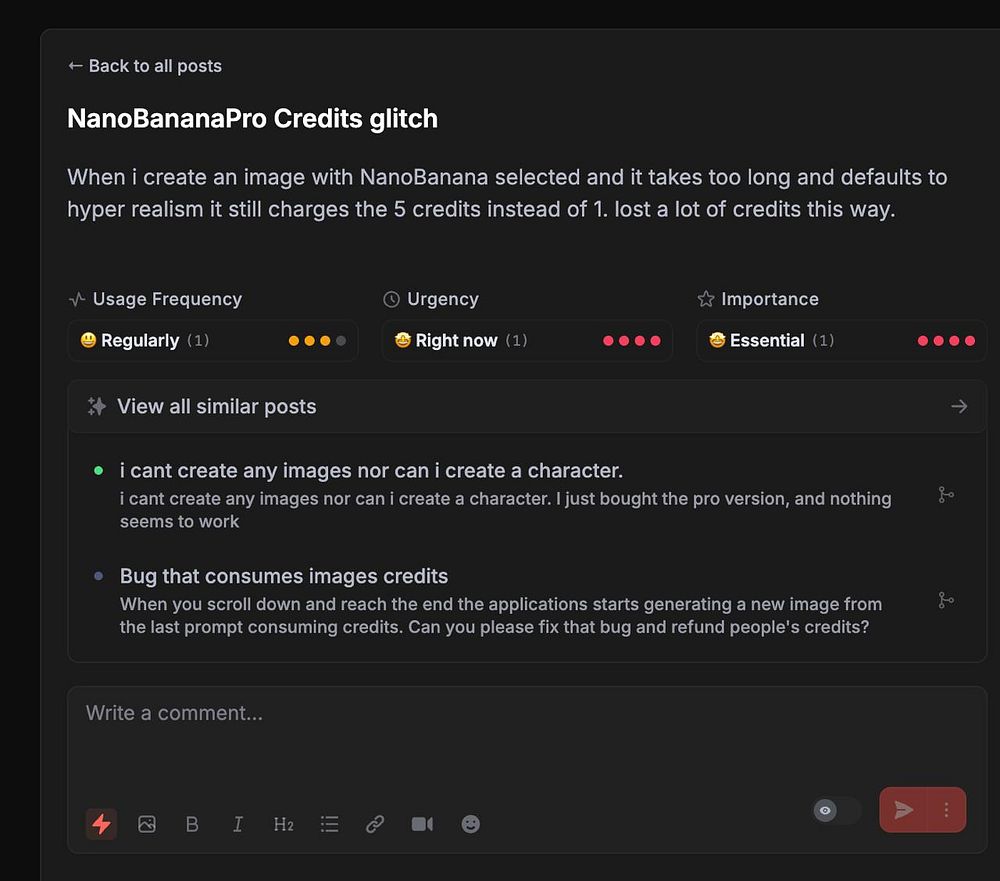Click the Usage Frequency label

[167, 299]
